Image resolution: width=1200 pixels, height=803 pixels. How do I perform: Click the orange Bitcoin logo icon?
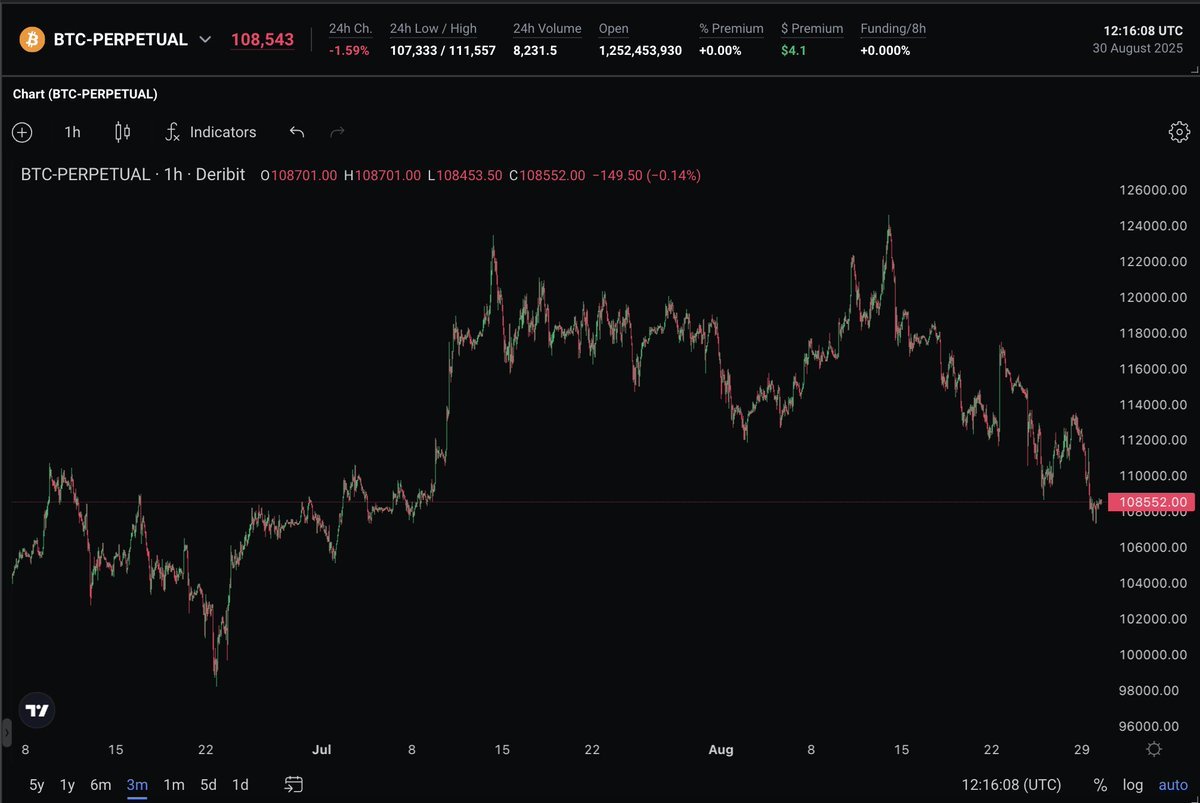[32, 40]
